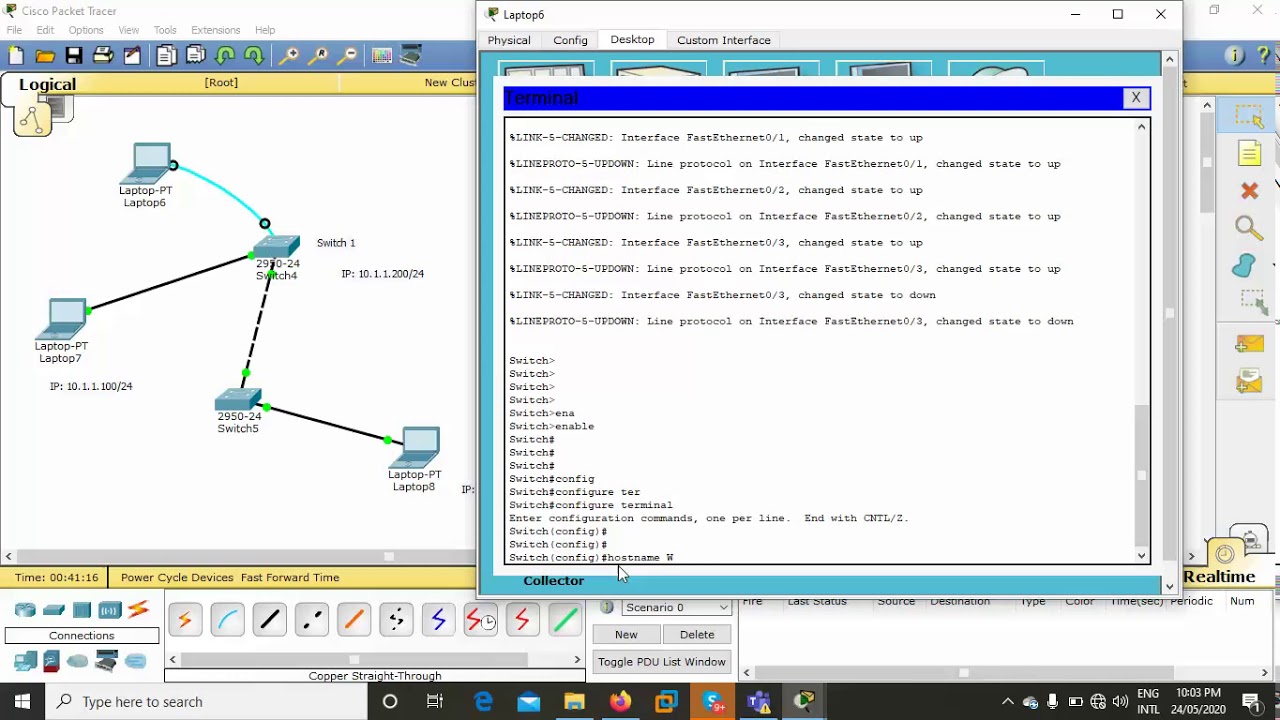Open the Wireless Devices category
The width and height of the screenshot is (1280, 720).
click(x=109, y=610)
